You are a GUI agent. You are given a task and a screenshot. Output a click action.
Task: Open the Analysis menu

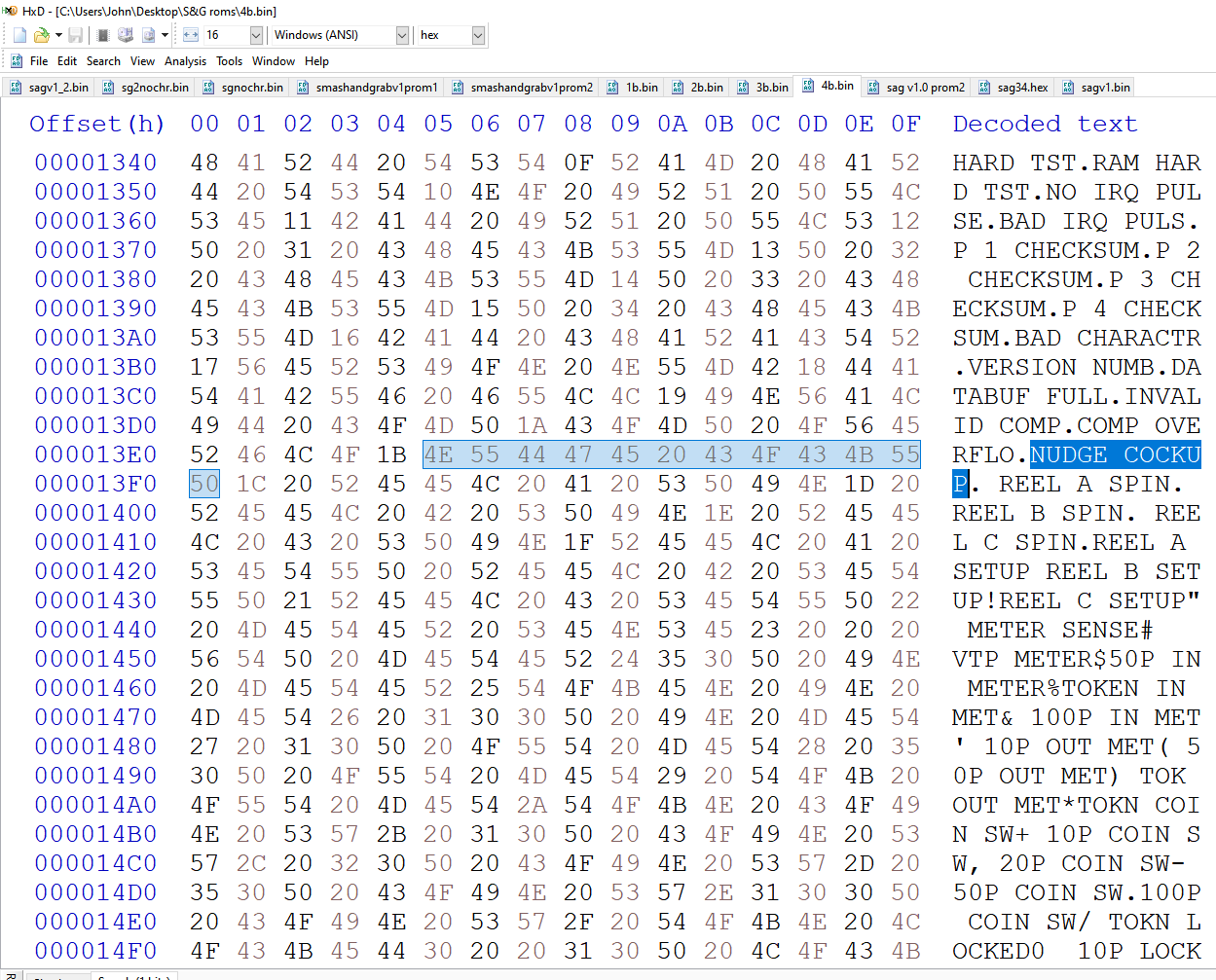pyautogui.click(x=185, y=60)
